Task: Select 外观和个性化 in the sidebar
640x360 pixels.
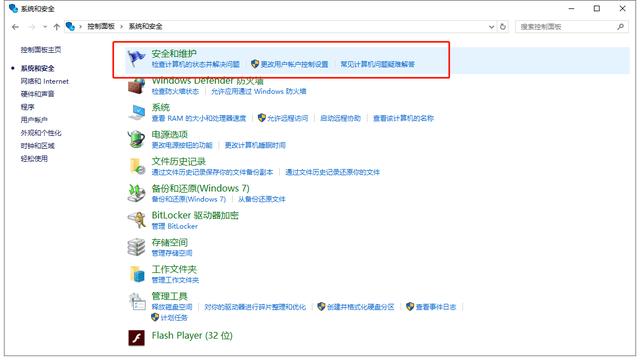Action: pos(41,133)
